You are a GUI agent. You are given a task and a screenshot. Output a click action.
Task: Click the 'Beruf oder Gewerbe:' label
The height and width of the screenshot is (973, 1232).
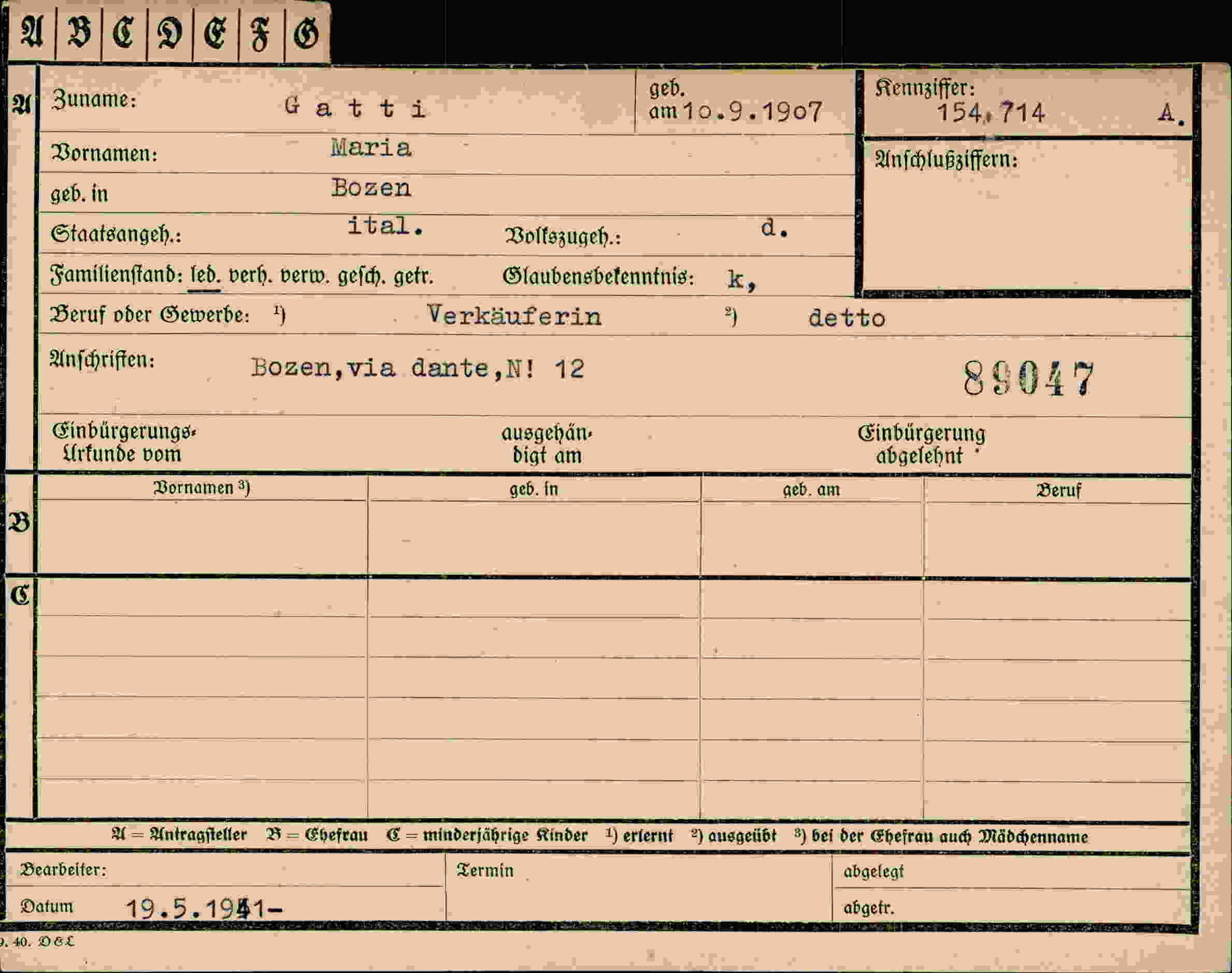pyautogui.click(x=150, y=315)
